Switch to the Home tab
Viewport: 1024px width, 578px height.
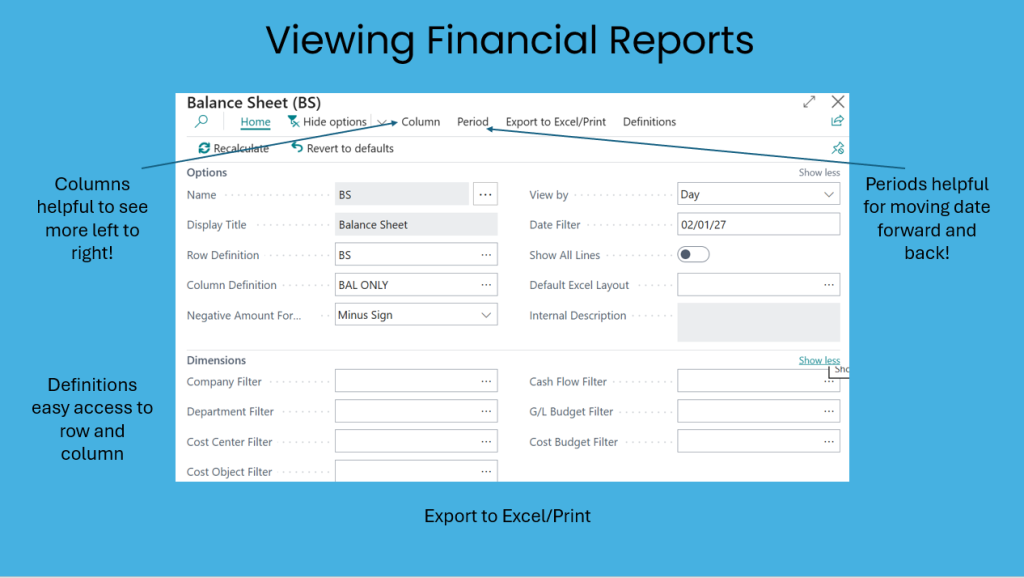tap(255, 122)
